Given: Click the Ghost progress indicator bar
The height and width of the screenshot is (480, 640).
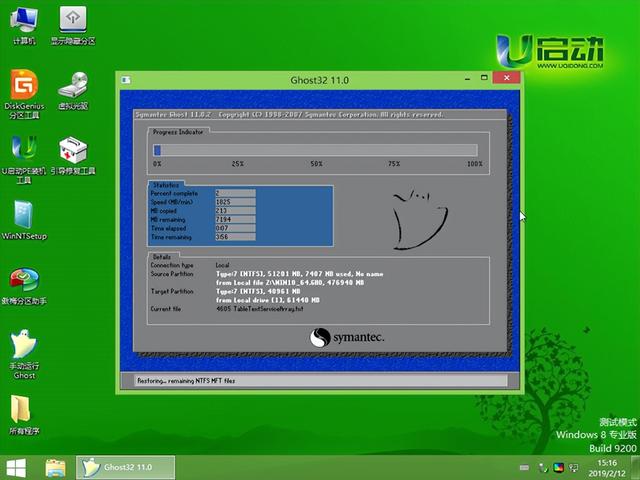Looking at the screenshot, I should [x=316, y=150].
